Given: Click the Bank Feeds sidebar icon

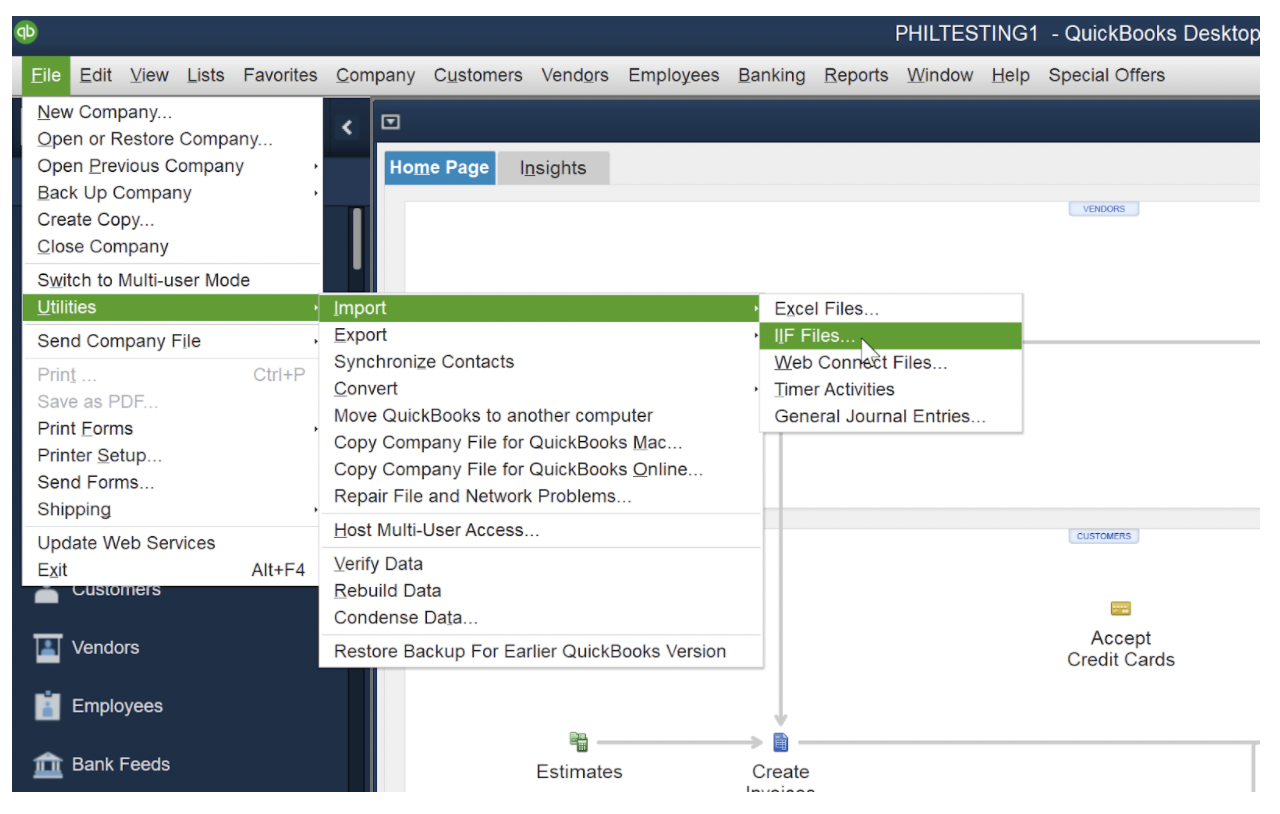Looking at the screenshot, I should pos(47,765).
